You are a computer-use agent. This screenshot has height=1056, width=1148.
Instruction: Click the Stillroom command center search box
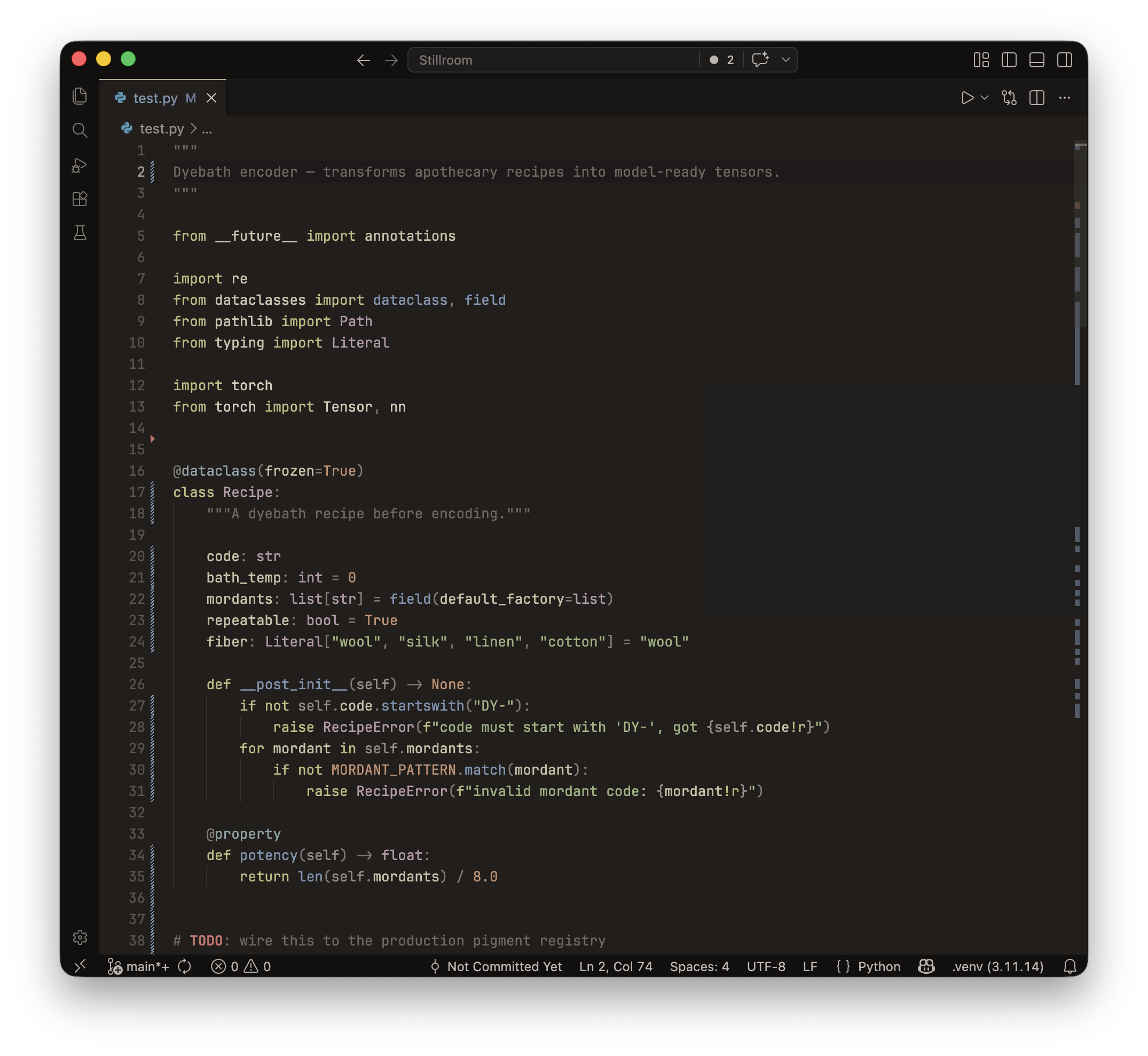[x=553, y=60]
